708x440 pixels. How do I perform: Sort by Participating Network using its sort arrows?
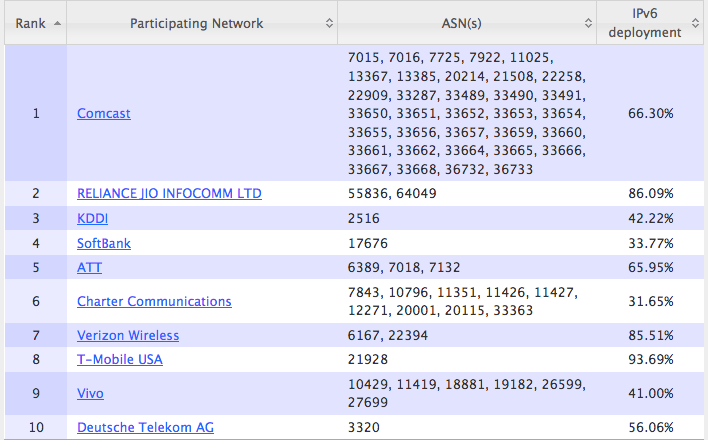tap(330, 22)
